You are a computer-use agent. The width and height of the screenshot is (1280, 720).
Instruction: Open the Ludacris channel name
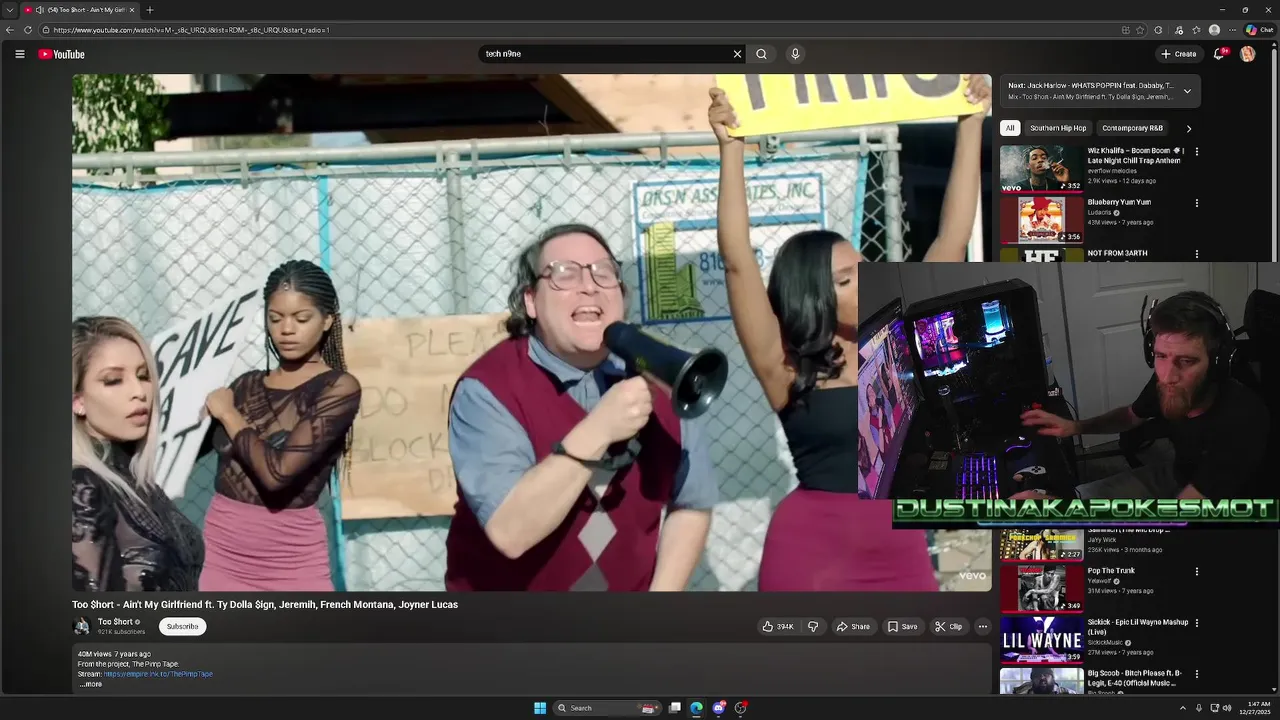pos(1099,212)
